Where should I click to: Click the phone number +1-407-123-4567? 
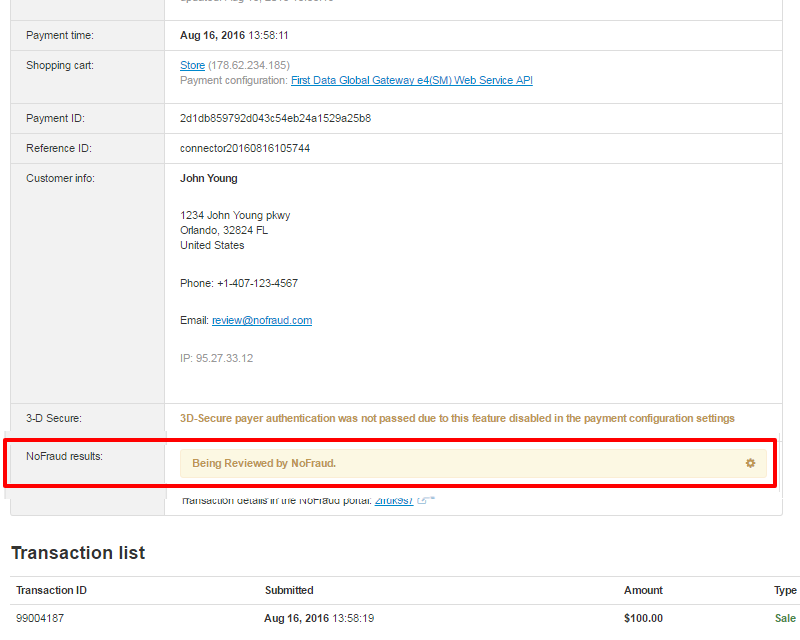(x=257, y=283)
